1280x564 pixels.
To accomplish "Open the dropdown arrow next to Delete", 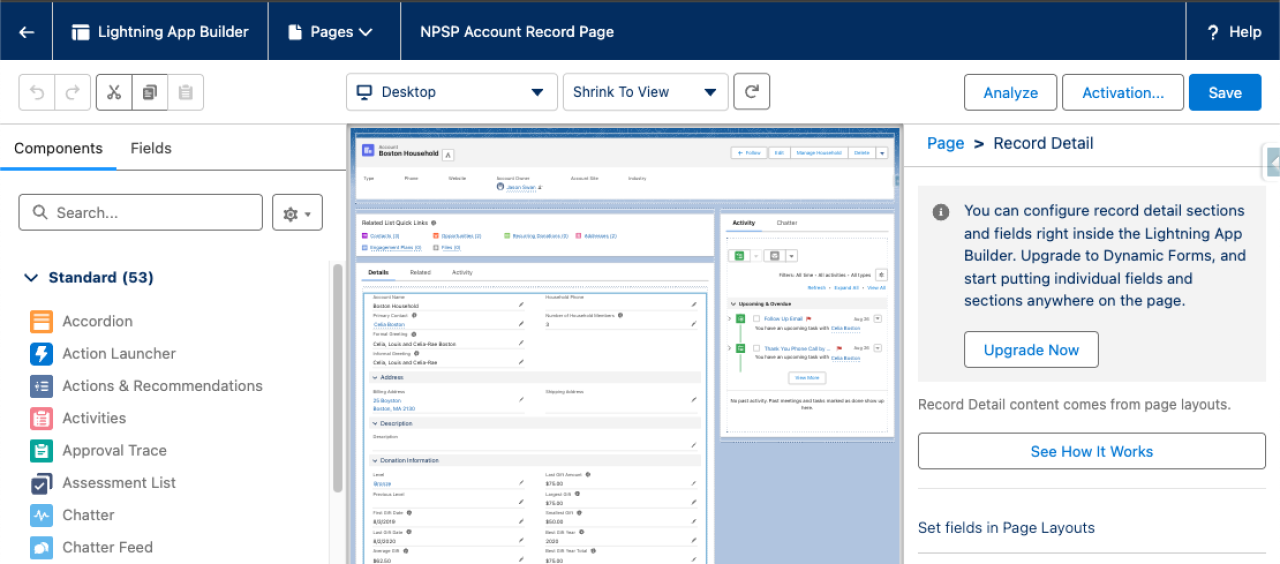I will pyautogui.click(x=882, y=153).
